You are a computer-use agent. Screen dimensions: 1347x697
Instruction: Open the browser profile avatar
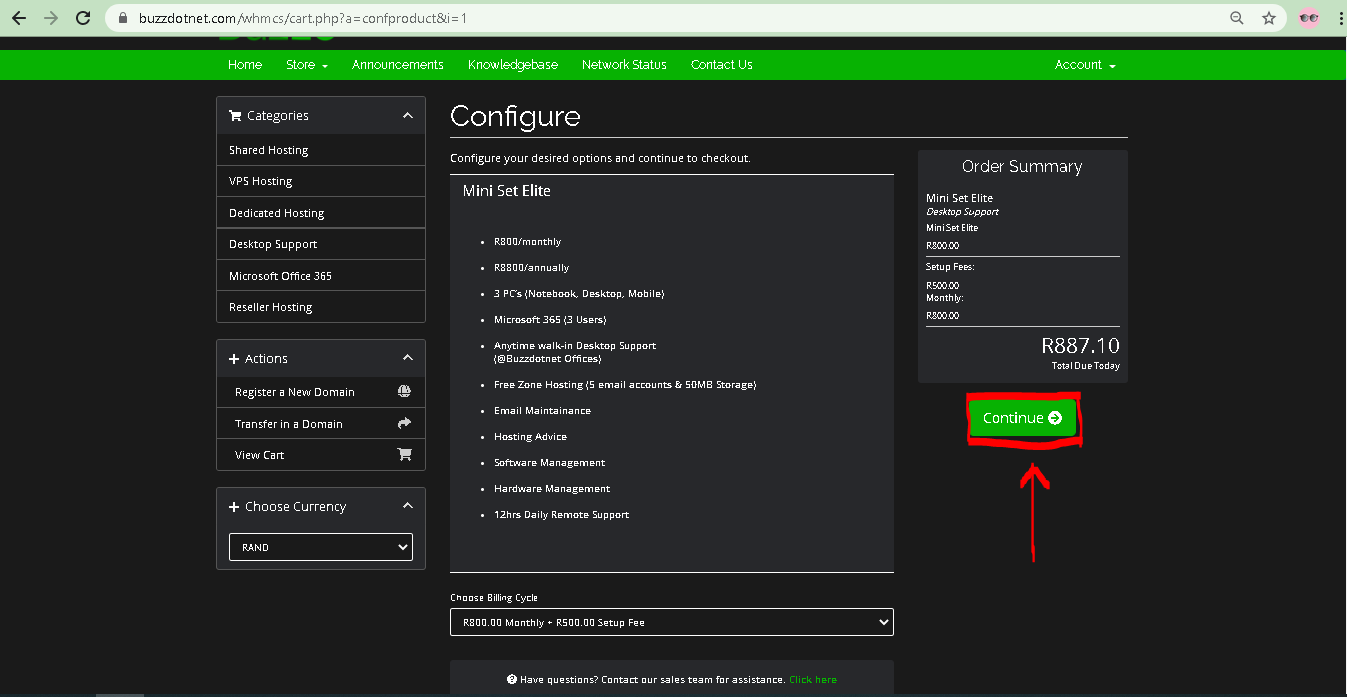(1308, 18)
